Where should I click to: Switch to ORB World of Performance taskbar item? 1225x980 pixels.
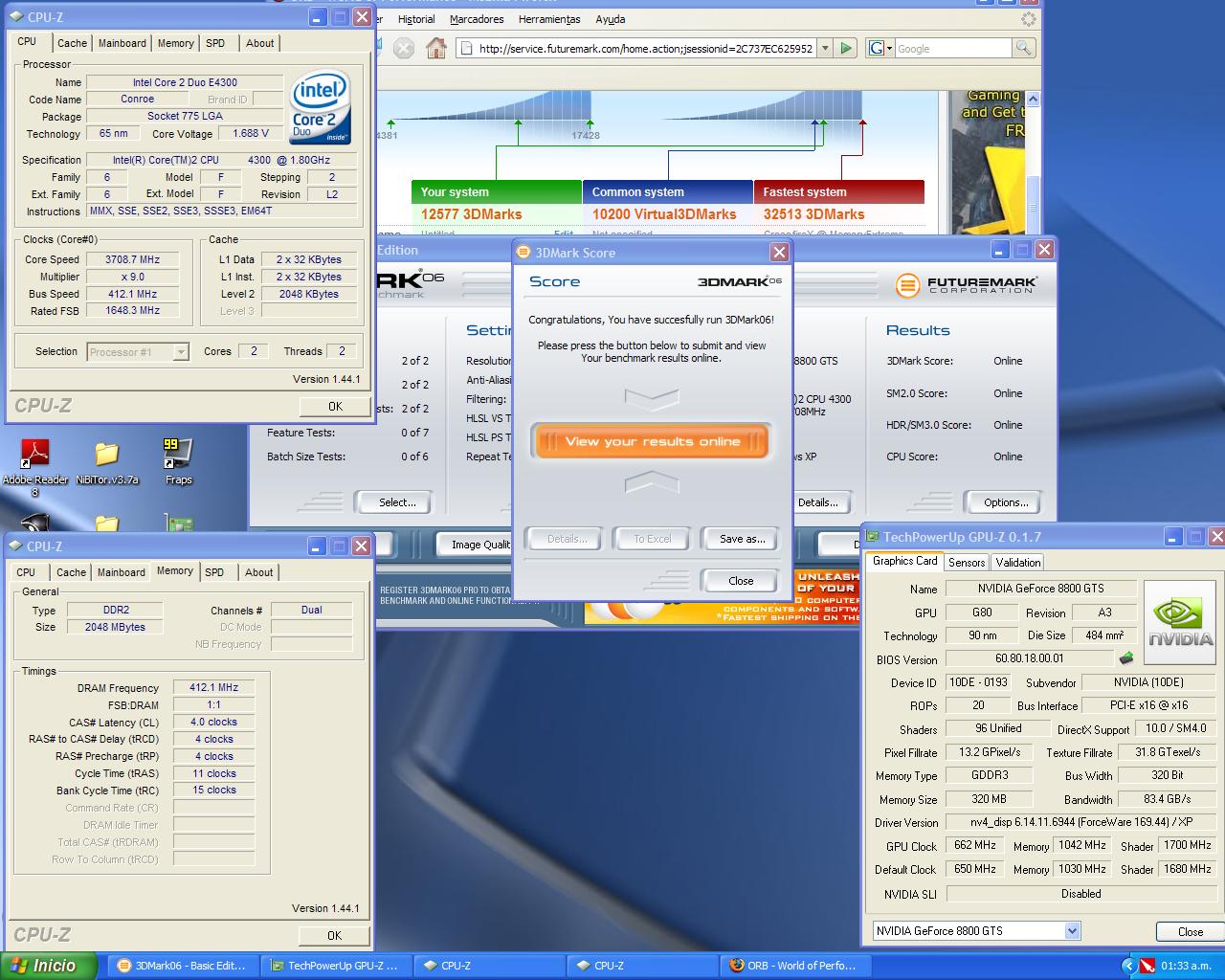793,966
